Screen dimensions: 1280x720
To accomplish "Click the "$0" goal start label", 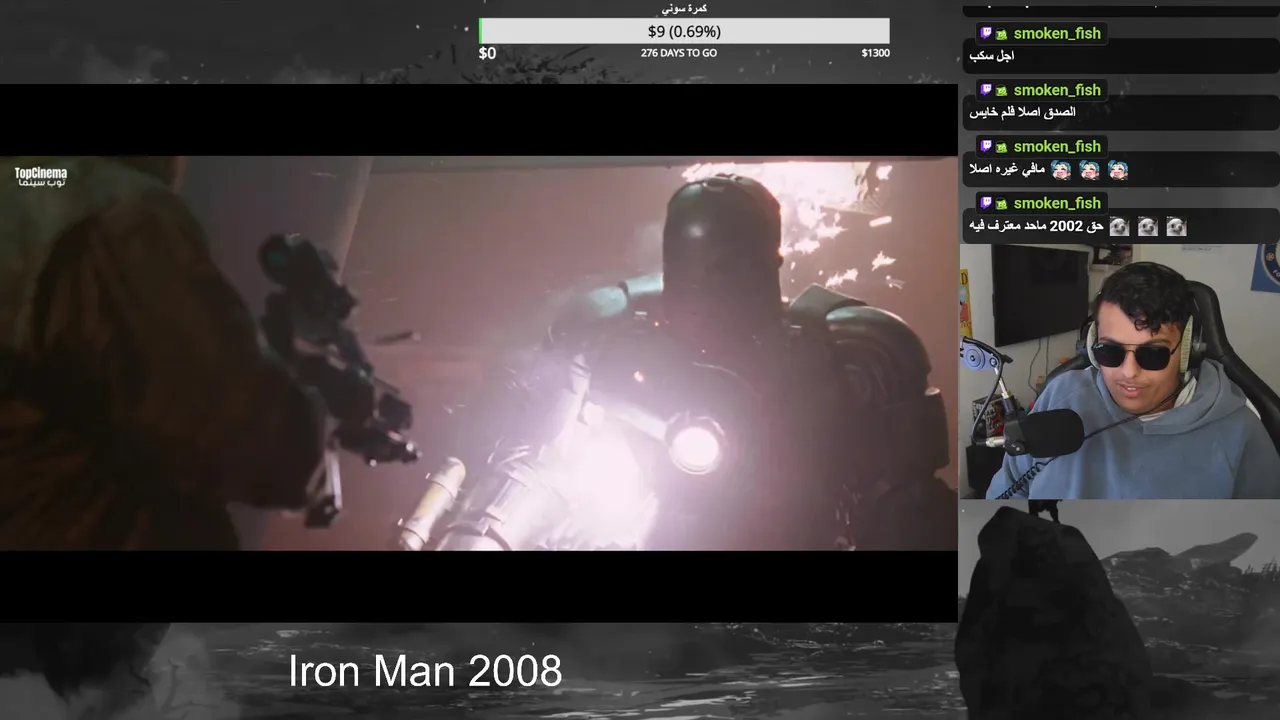I will (487, 53).
